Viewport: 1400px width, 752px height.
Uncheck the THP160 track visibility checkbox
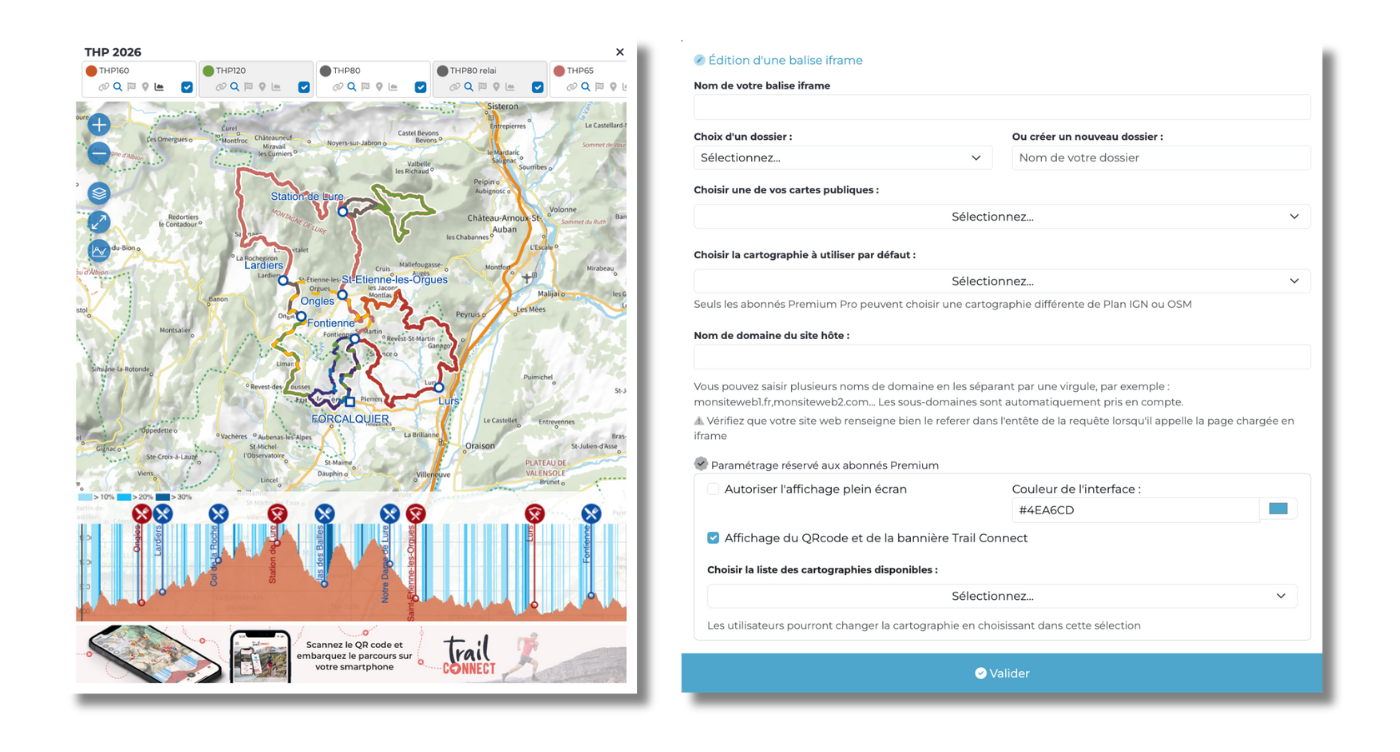click(187, 87)
